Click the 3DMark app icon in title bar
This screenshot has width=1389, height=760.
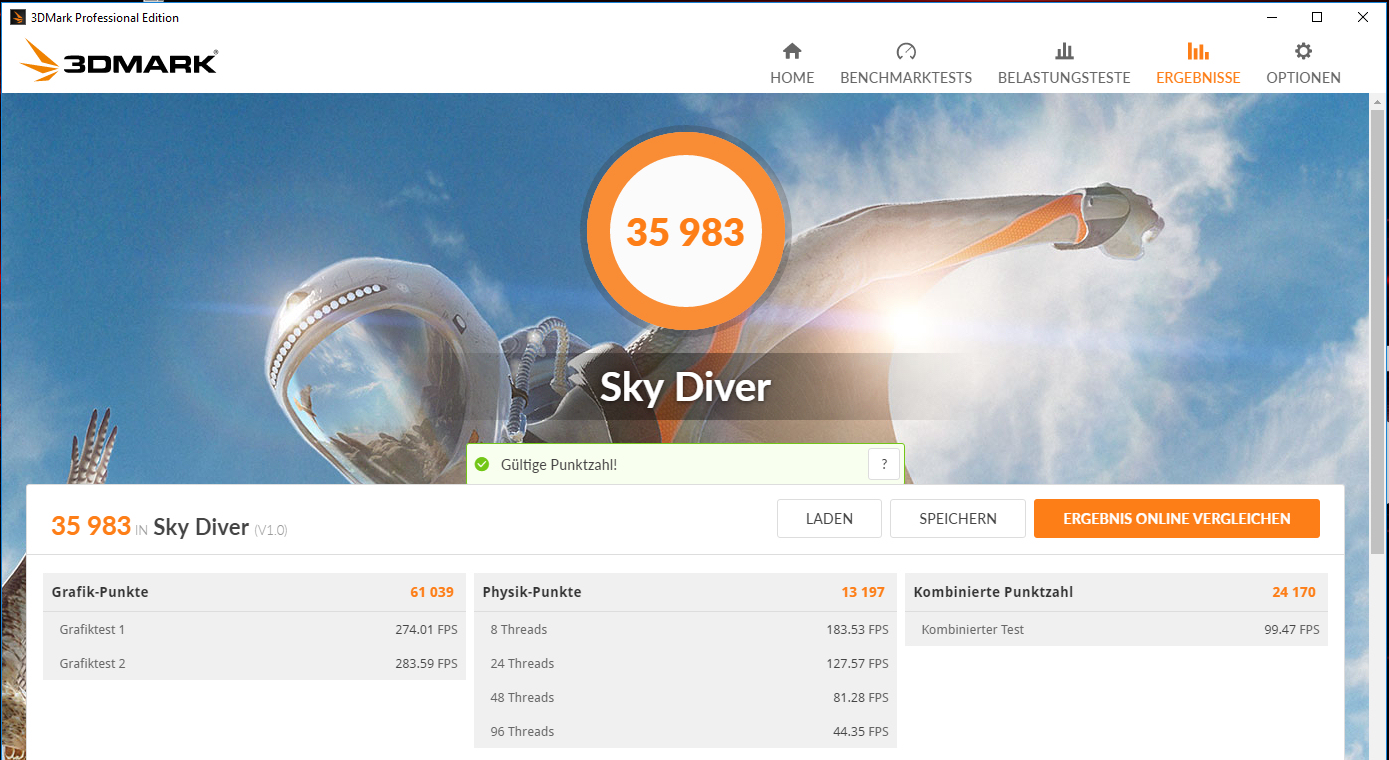pos(18,18)
